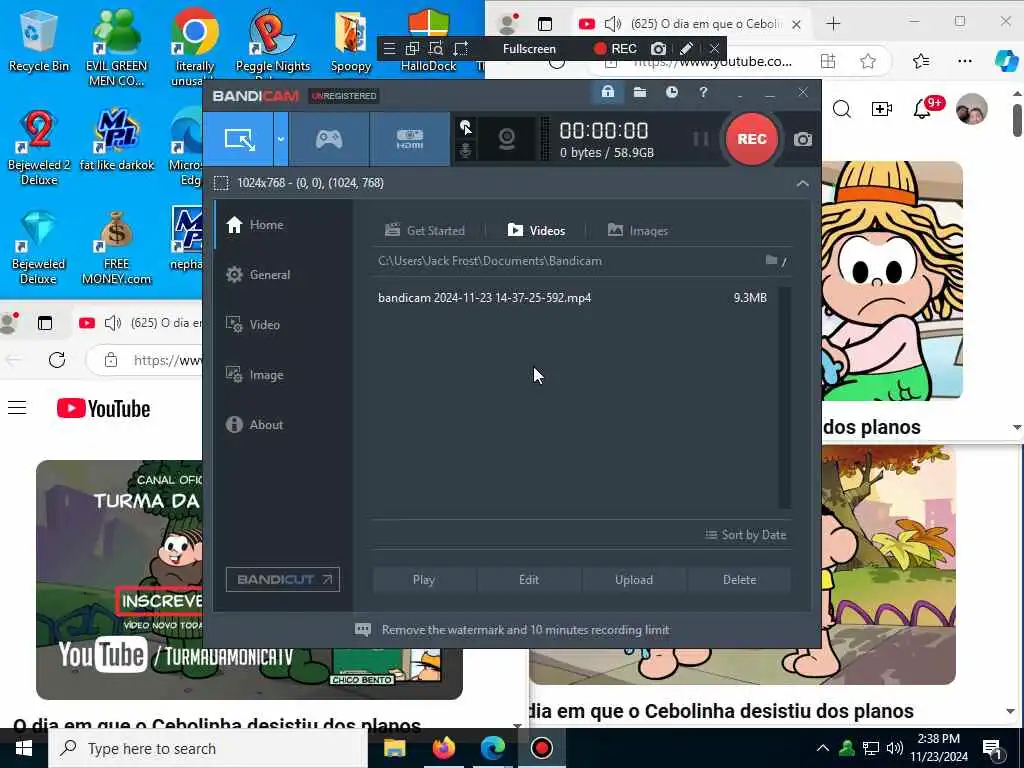Open YouTube search icon in right Edge window
Screen dimensions: 1024x768
[842, 109]
